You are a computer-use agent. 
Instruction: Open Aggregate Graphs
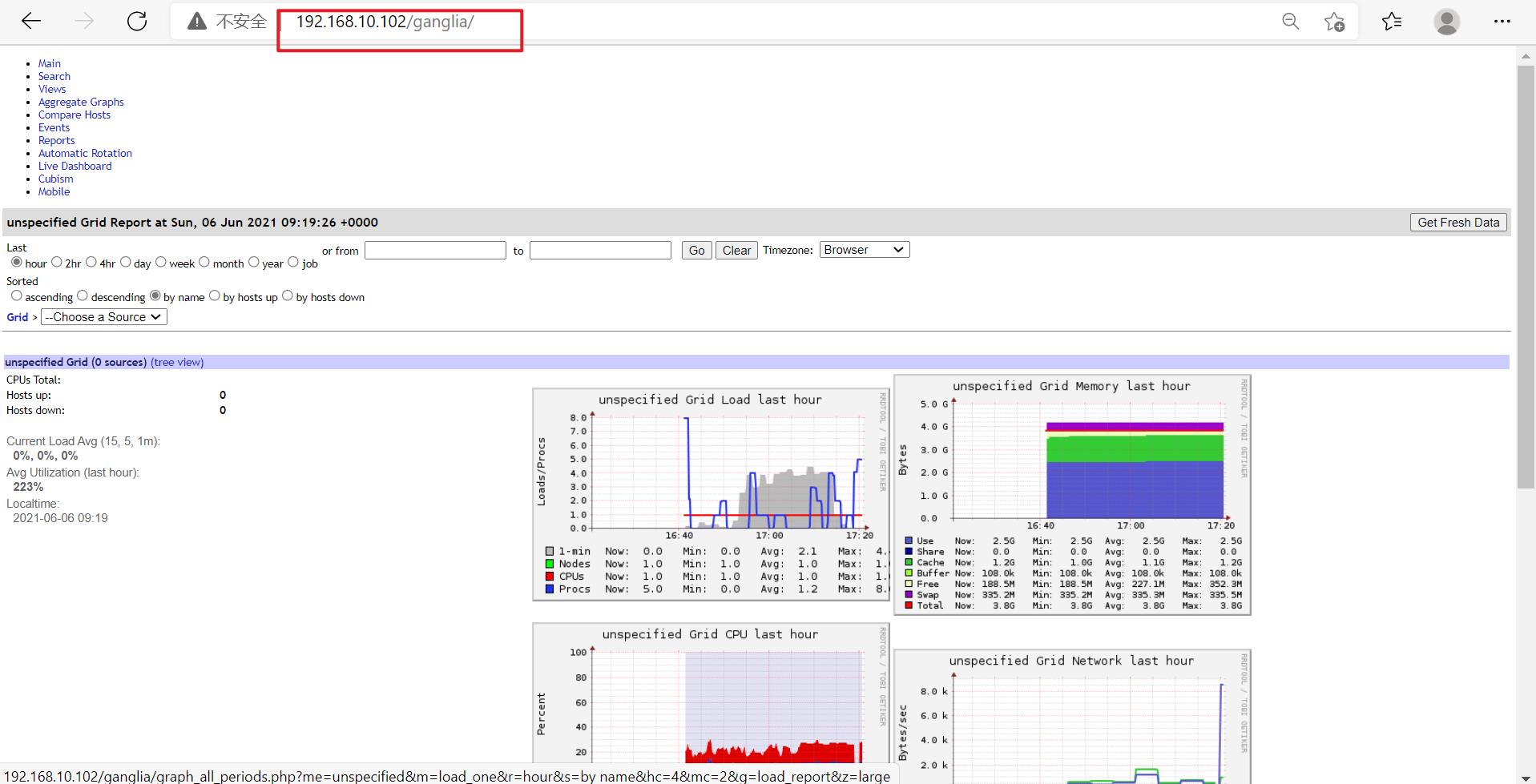[x=81, y=102]
